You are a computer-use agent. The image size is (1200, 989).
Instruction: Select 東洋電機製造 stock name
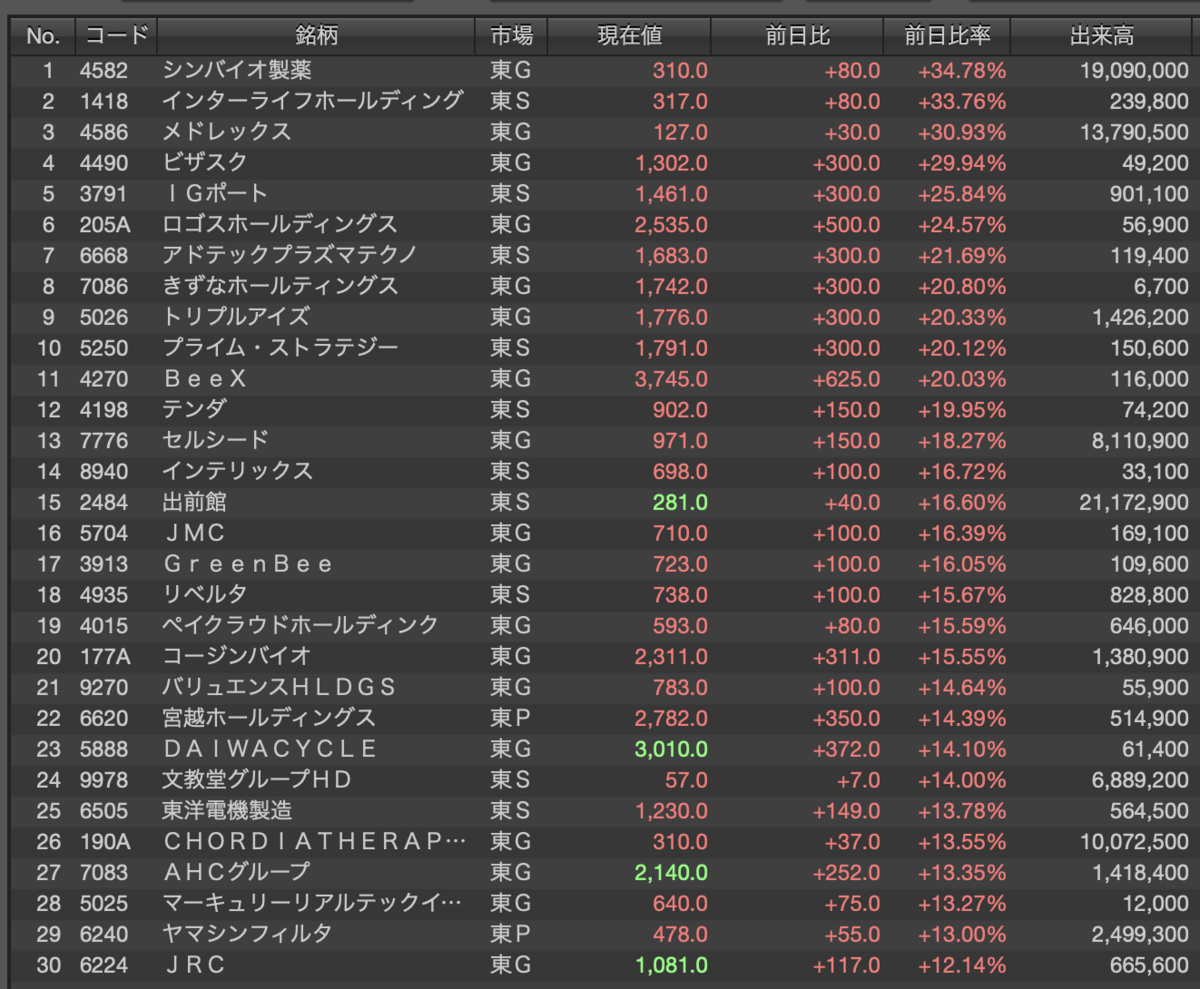tap(227, 810)
